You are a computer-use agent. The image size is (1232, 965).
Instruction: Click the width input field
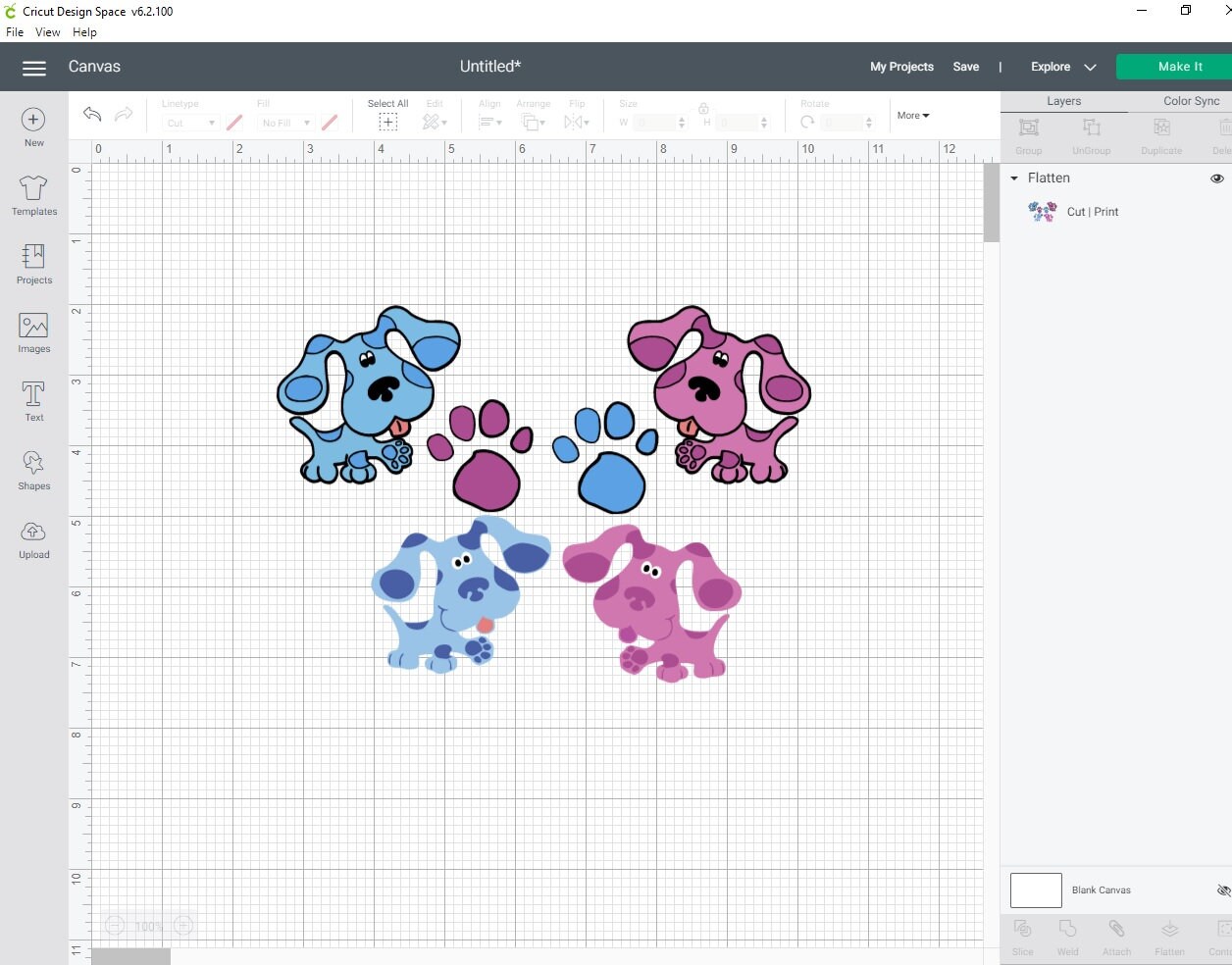[x=654, y=123]
